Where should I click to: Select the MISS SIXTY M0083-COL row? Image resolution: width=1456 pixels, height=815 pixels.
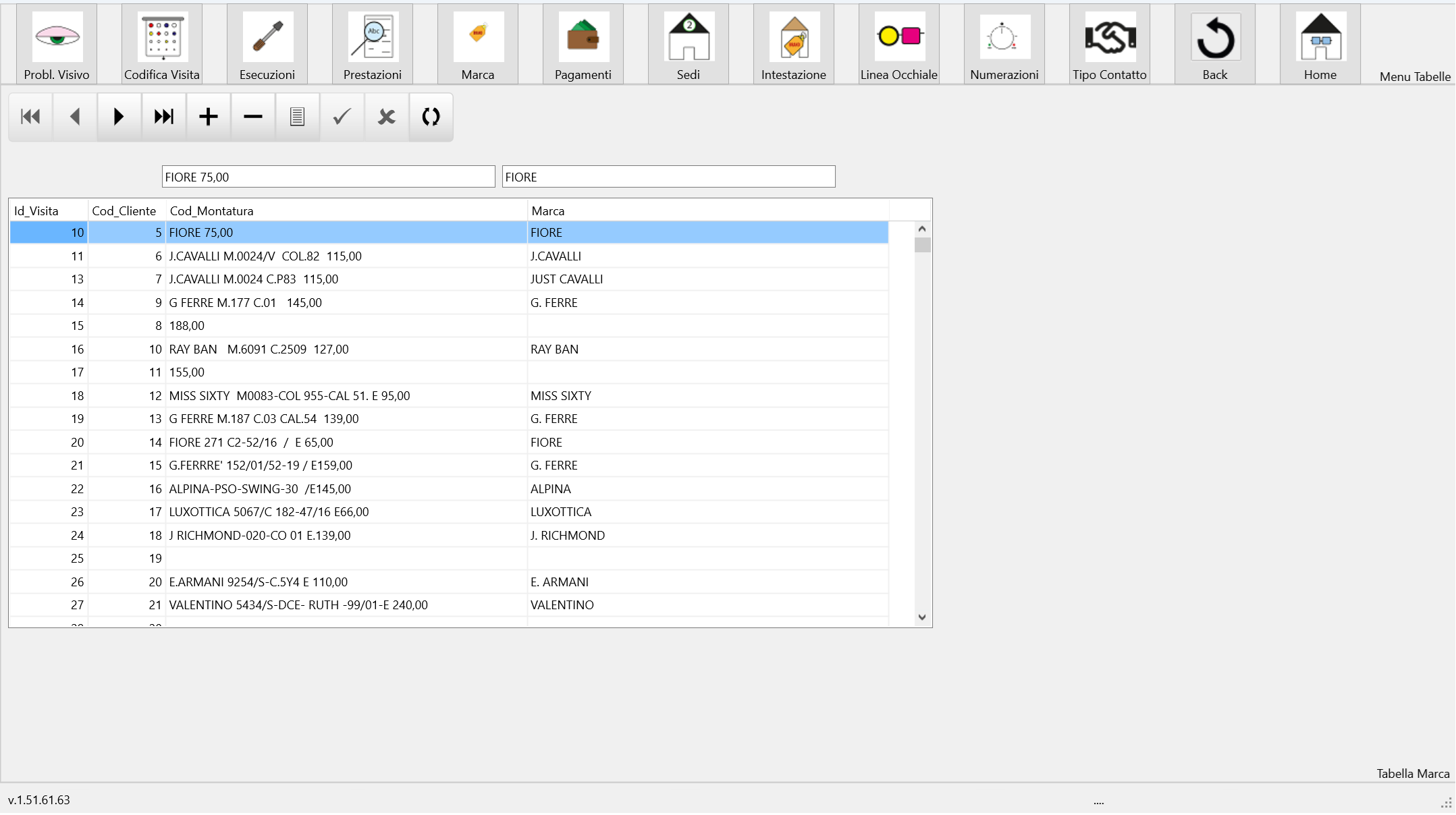(x=449, y=396)
